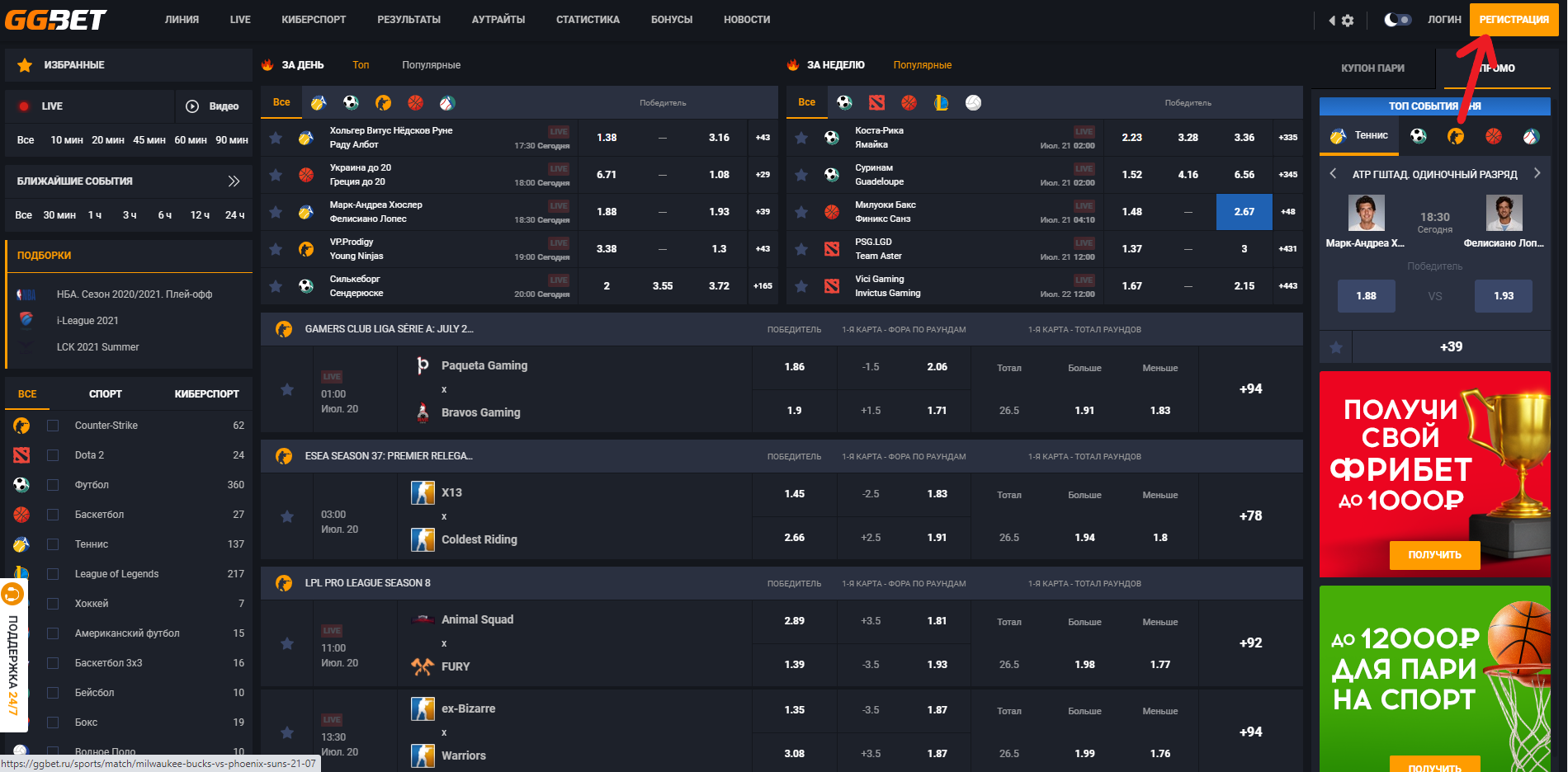Open the i-League 2021 collection
This screenshot has width=1568, height=772.
87,321
